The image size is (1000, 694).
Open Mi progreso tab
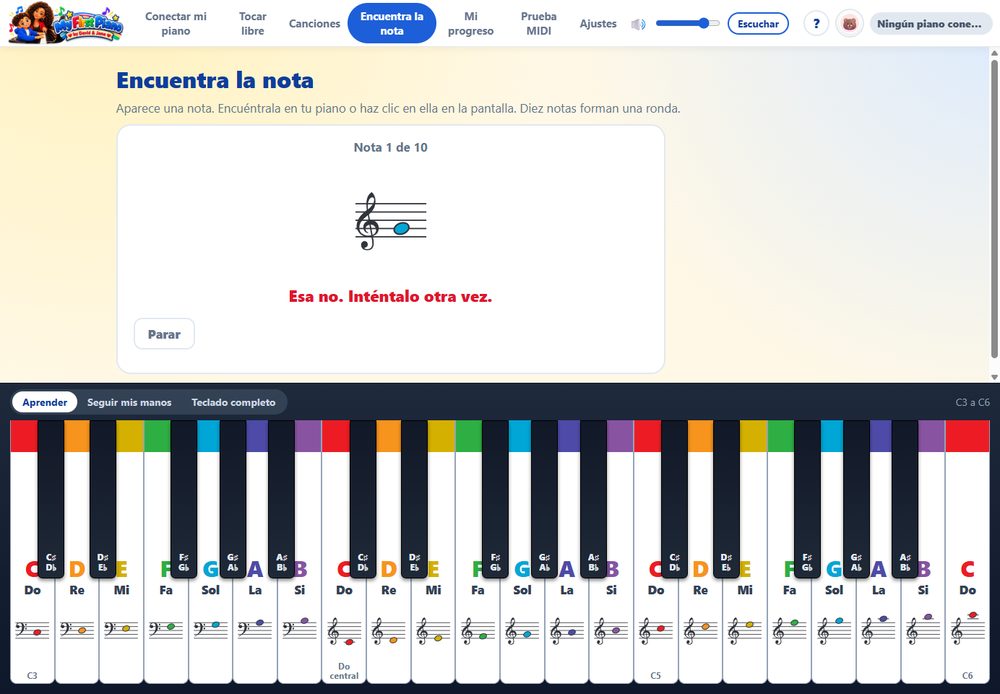[x=471, y=24]
